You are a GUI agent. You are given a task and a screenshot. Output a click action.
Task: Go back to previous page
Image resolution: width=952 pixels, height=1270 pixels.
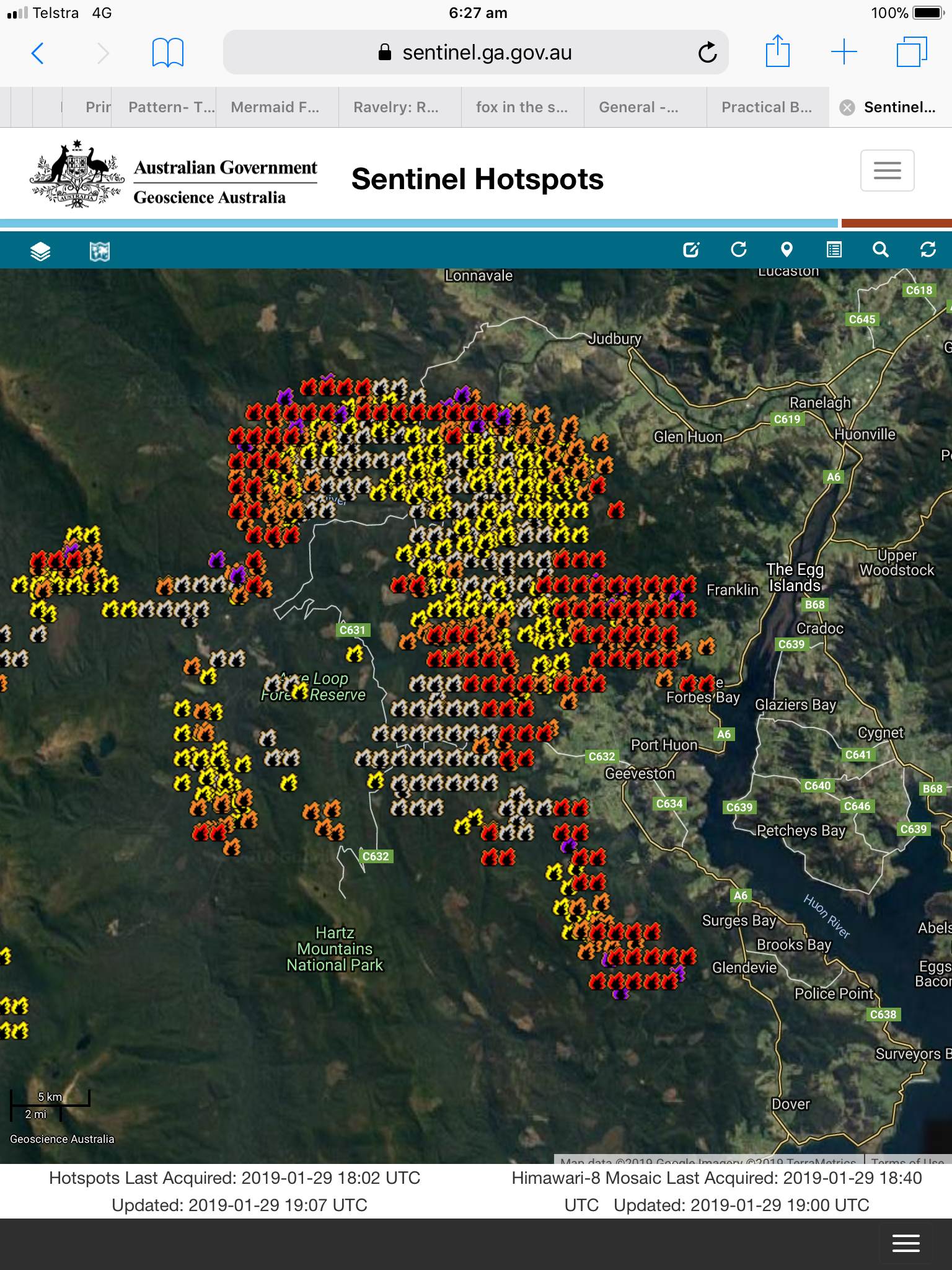pyautogui.click(x=38, y=53)
